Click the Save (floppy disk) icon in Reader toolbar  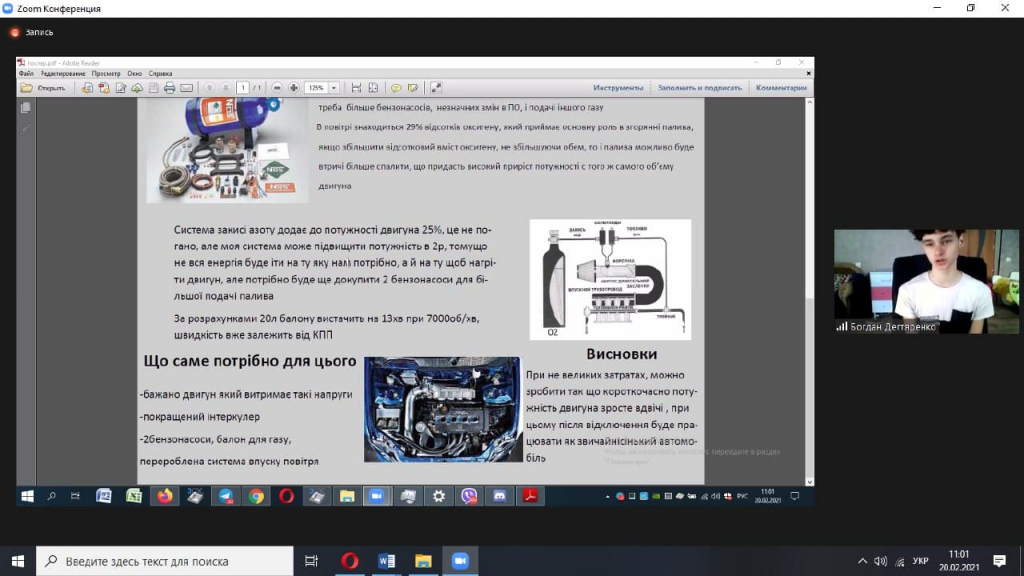point(153,88)
